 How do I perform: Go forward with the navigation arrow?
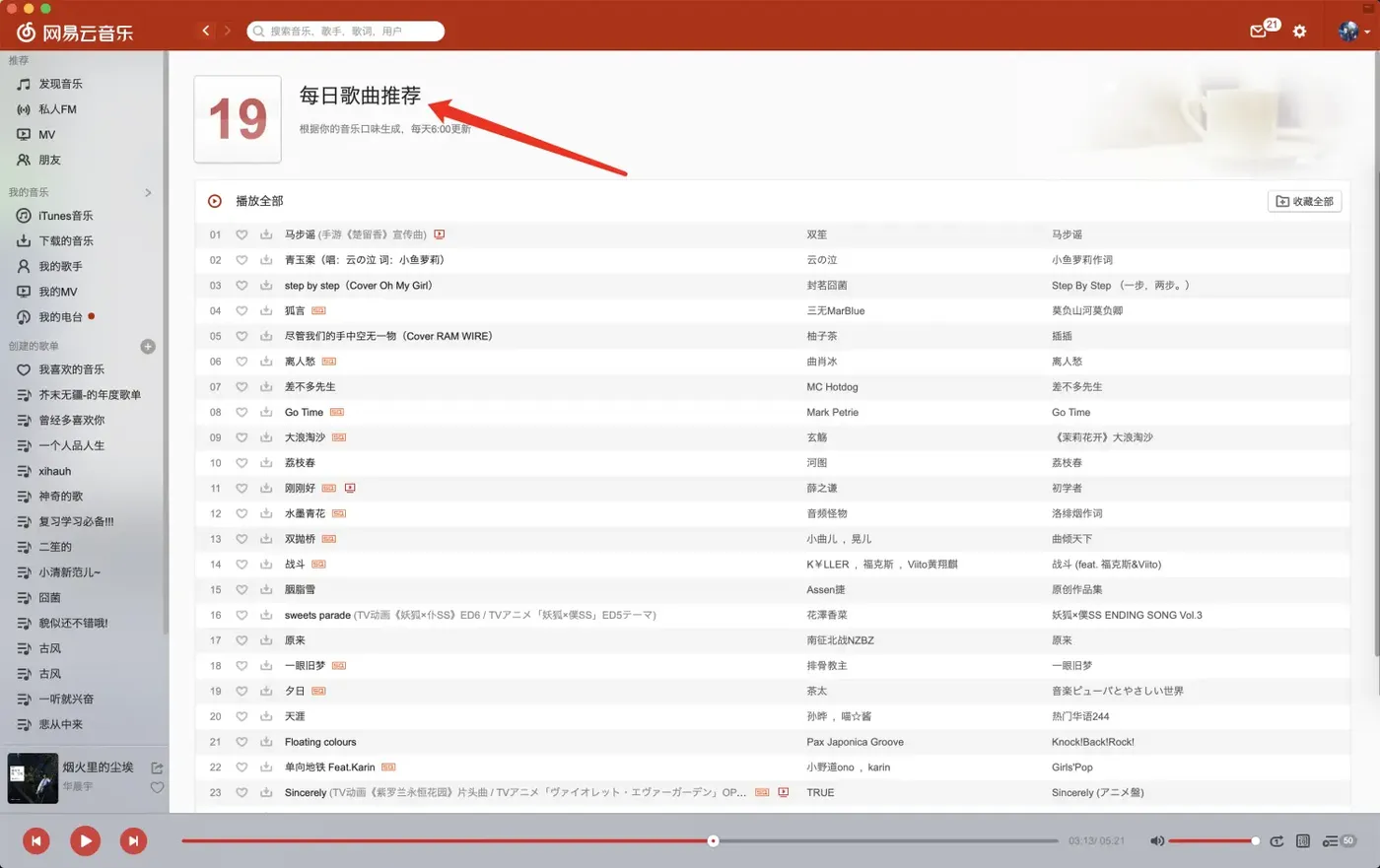(228, 31)
